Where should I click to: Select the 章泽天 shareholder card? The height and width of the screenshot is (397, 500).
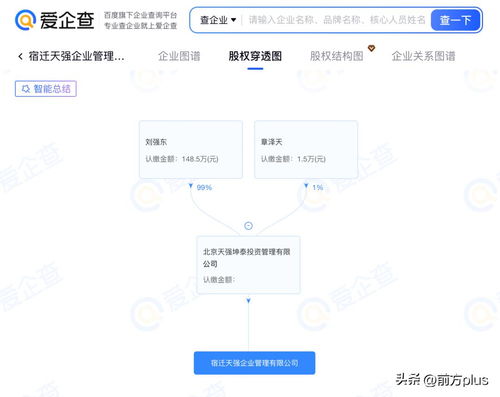click(x=306, y=149)
